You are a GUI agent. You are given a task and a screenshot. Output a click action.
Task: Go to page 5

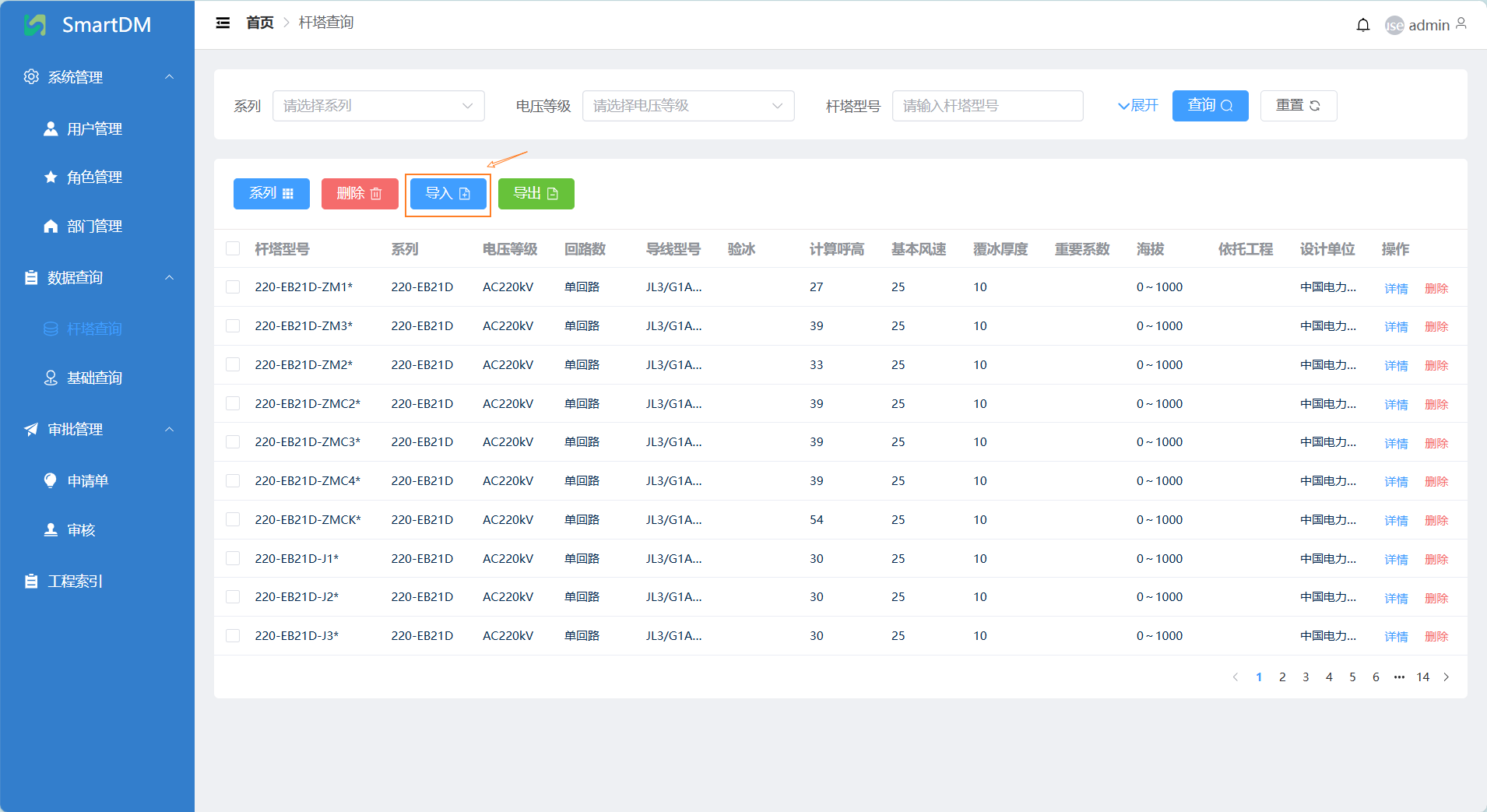click(1352, 677)
